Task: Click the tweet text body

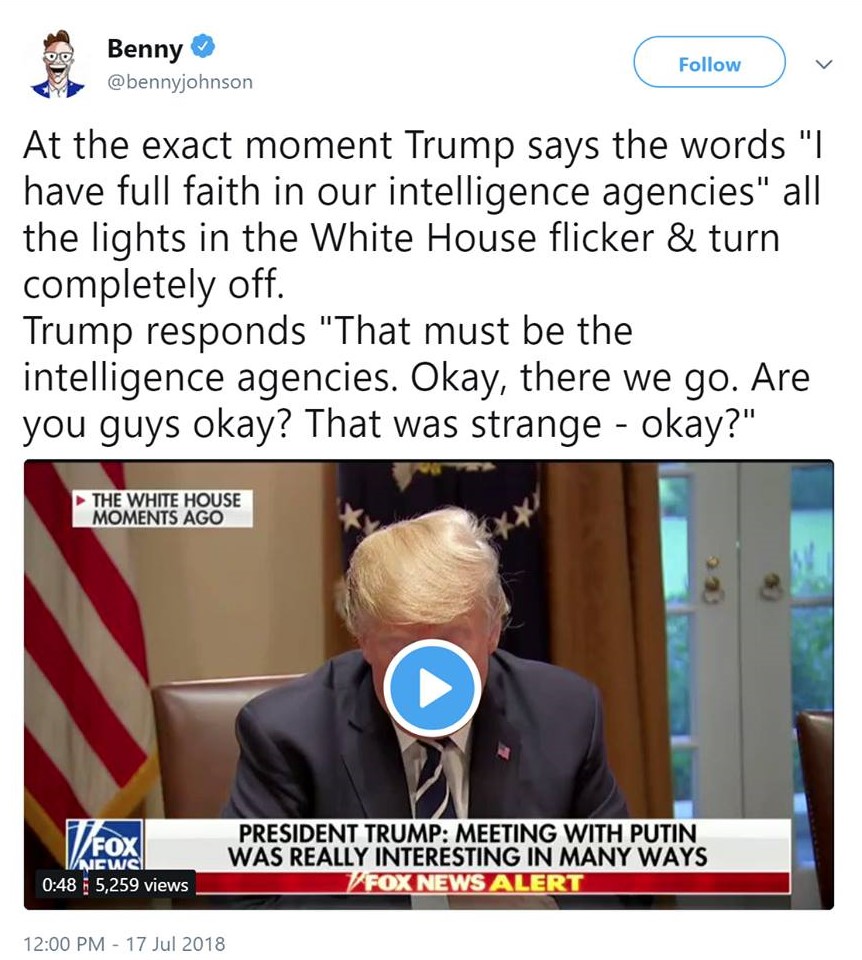Action: coord(422,284)
